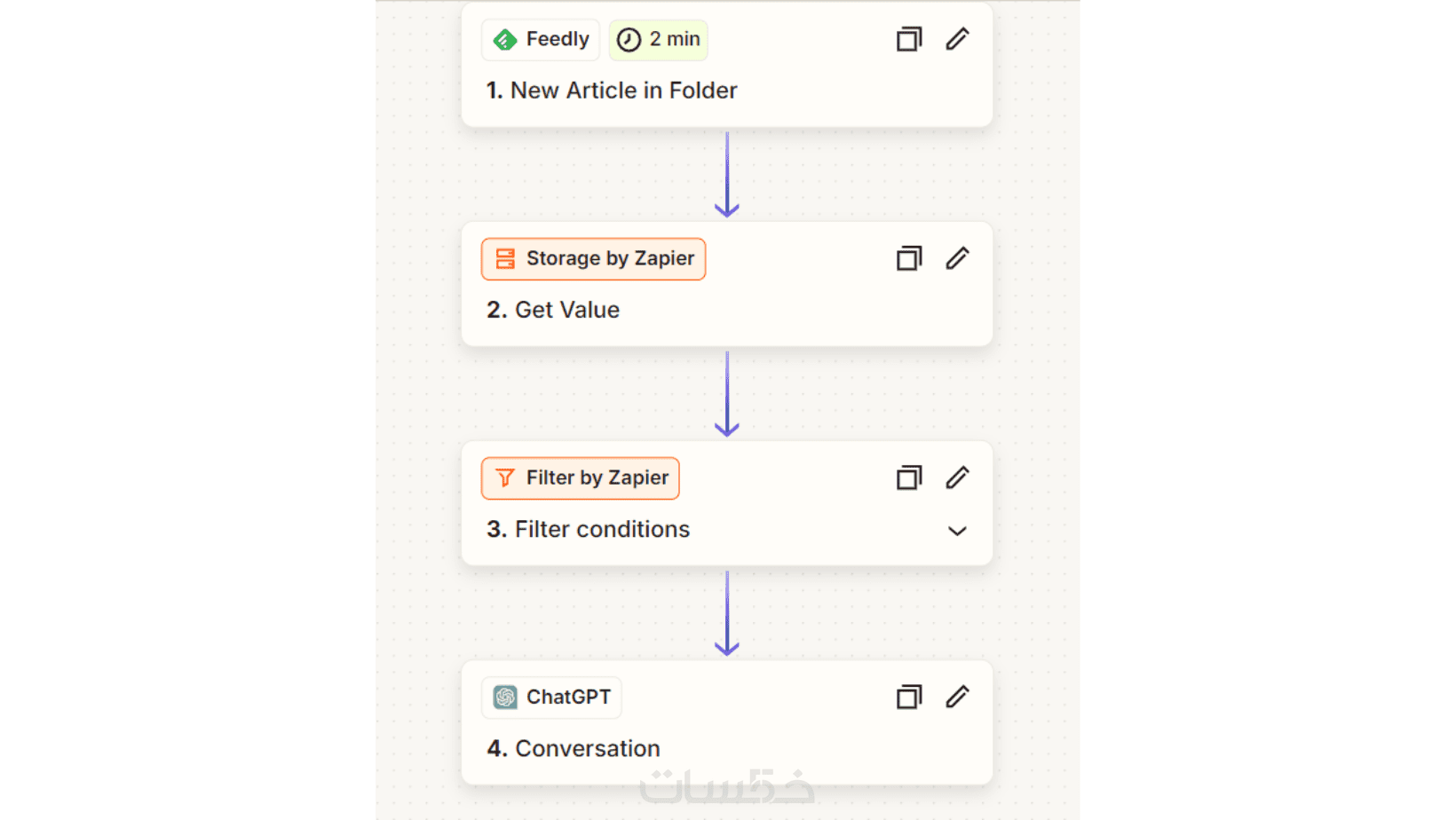
Task: Expand the Filter conditions chevron
Action: tap(957, 531)
